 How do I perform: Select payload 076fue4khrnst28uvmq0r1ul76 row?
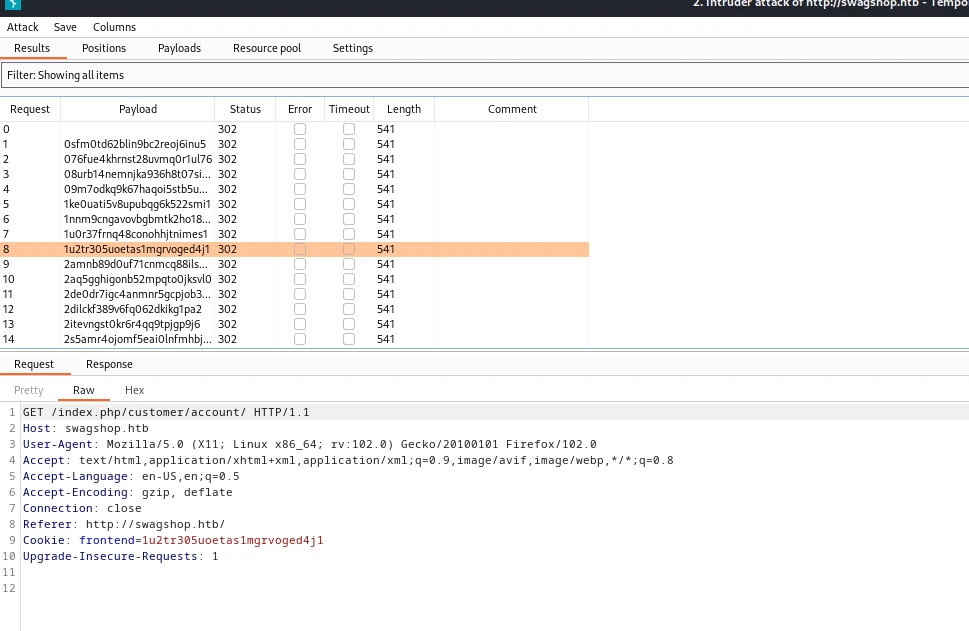click(294, 159)
